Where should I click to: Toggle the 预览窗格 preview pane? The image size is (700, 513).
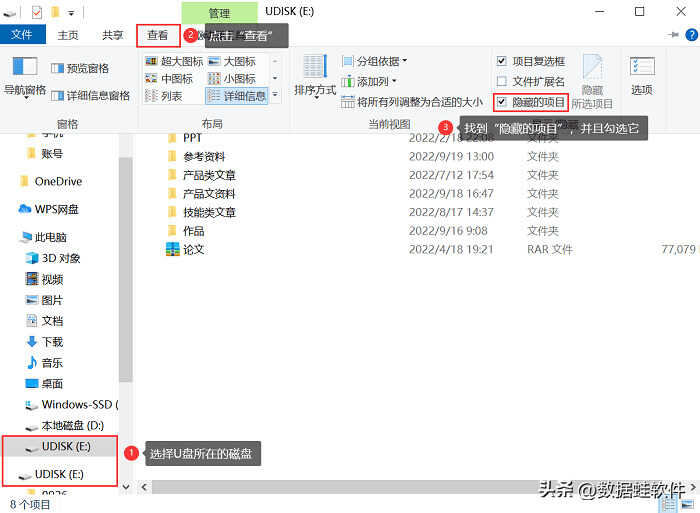click(x=80, y=68)
